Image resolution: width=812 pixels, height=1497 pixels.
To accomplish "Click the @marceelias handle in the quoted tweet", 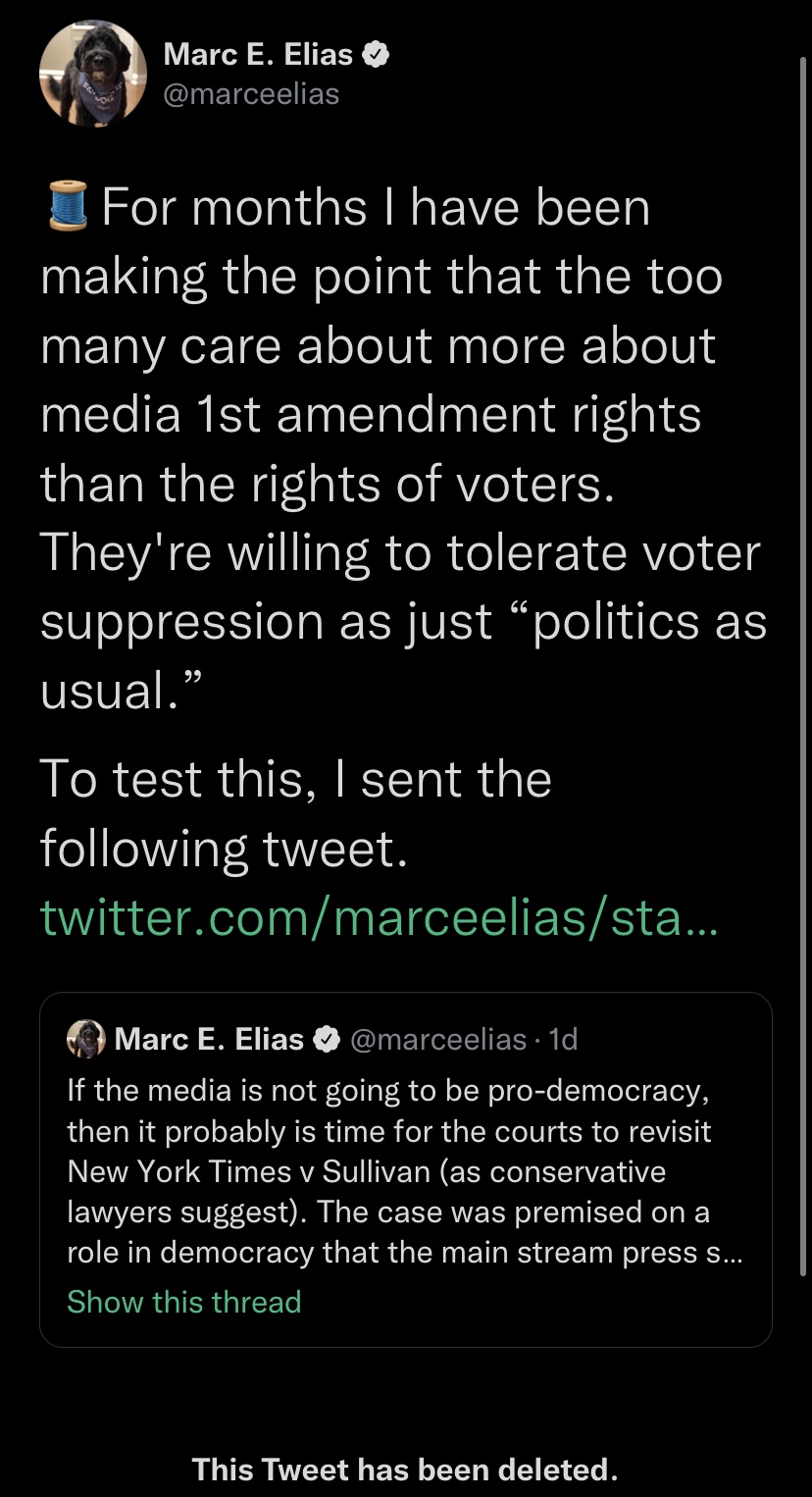I will (437, 1039).
